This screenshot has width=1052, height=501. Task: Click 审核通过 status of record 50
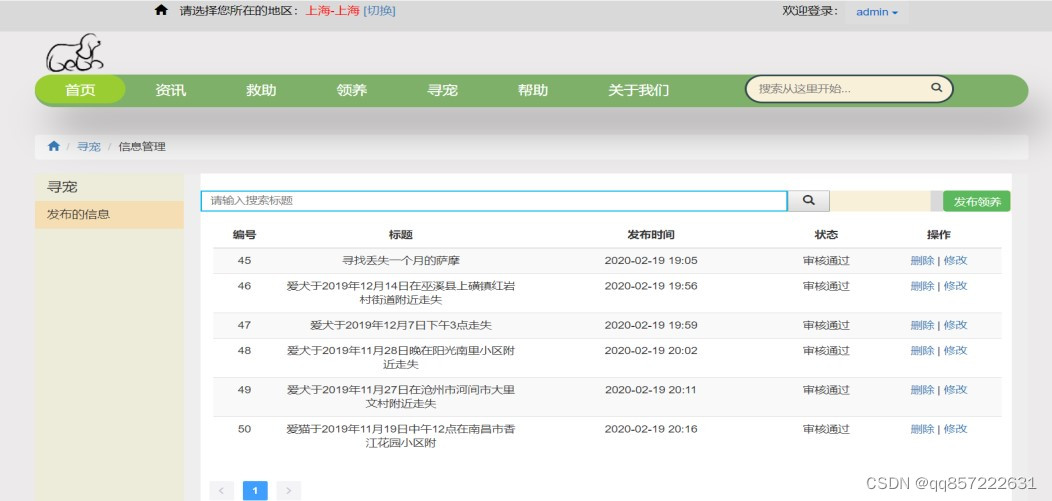[x=826, y=429]
